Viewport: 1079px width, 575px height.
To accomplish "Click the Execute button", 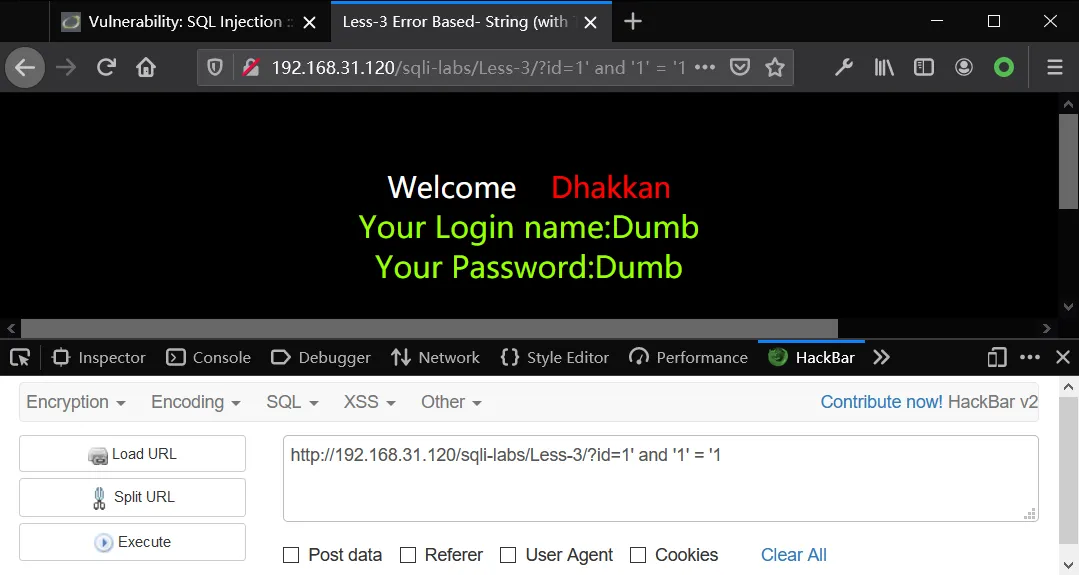I will [132, 542].
